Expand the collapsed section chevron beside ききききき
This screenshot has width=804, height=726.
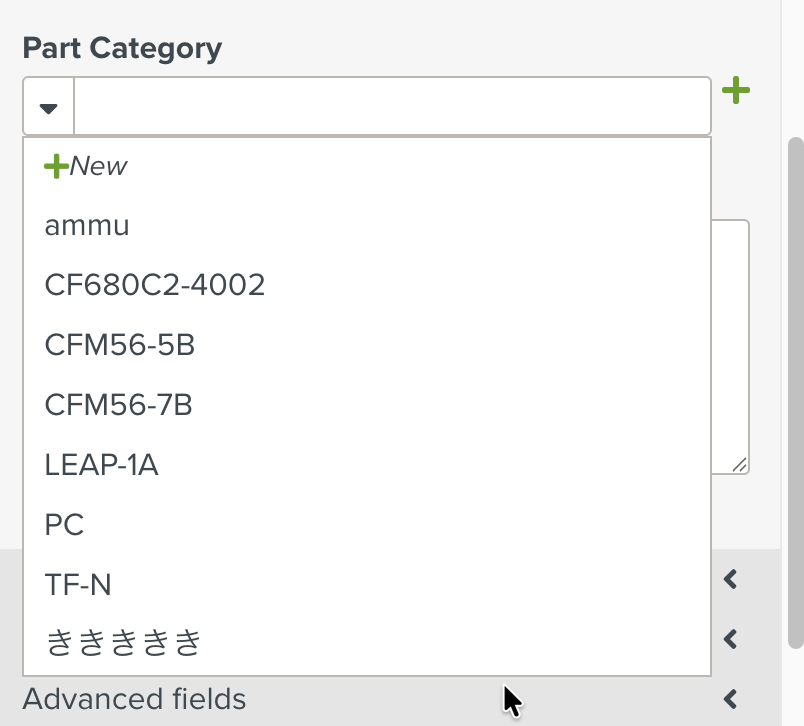click(x=731, y=639)
